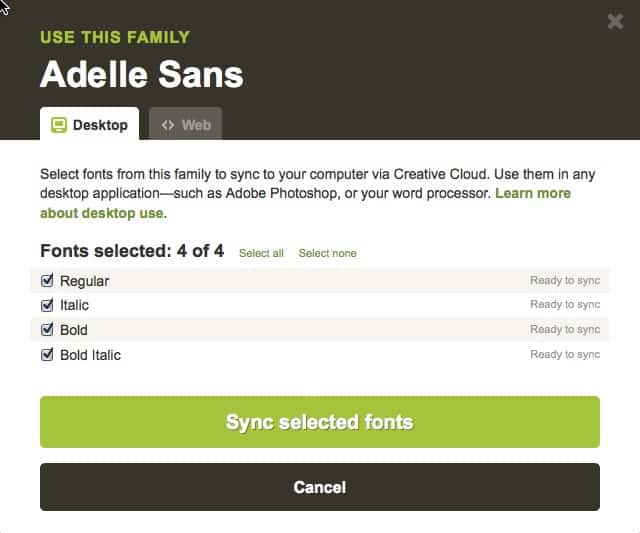Switch to the Web tab

click(186, 124)
